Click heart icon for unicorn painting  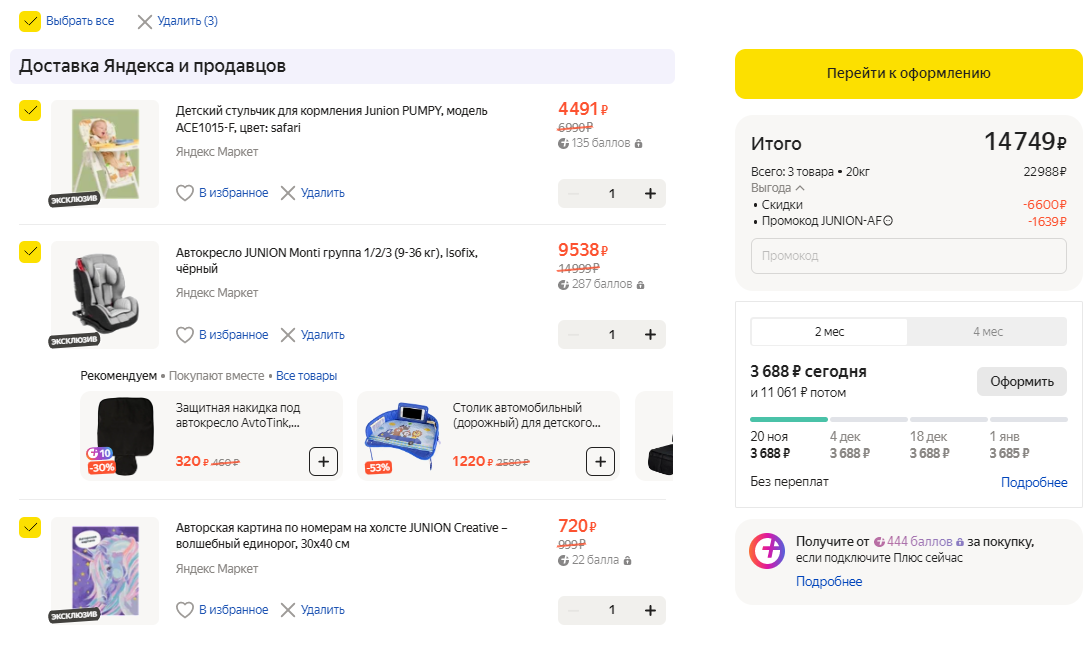(x=184, y=610)
